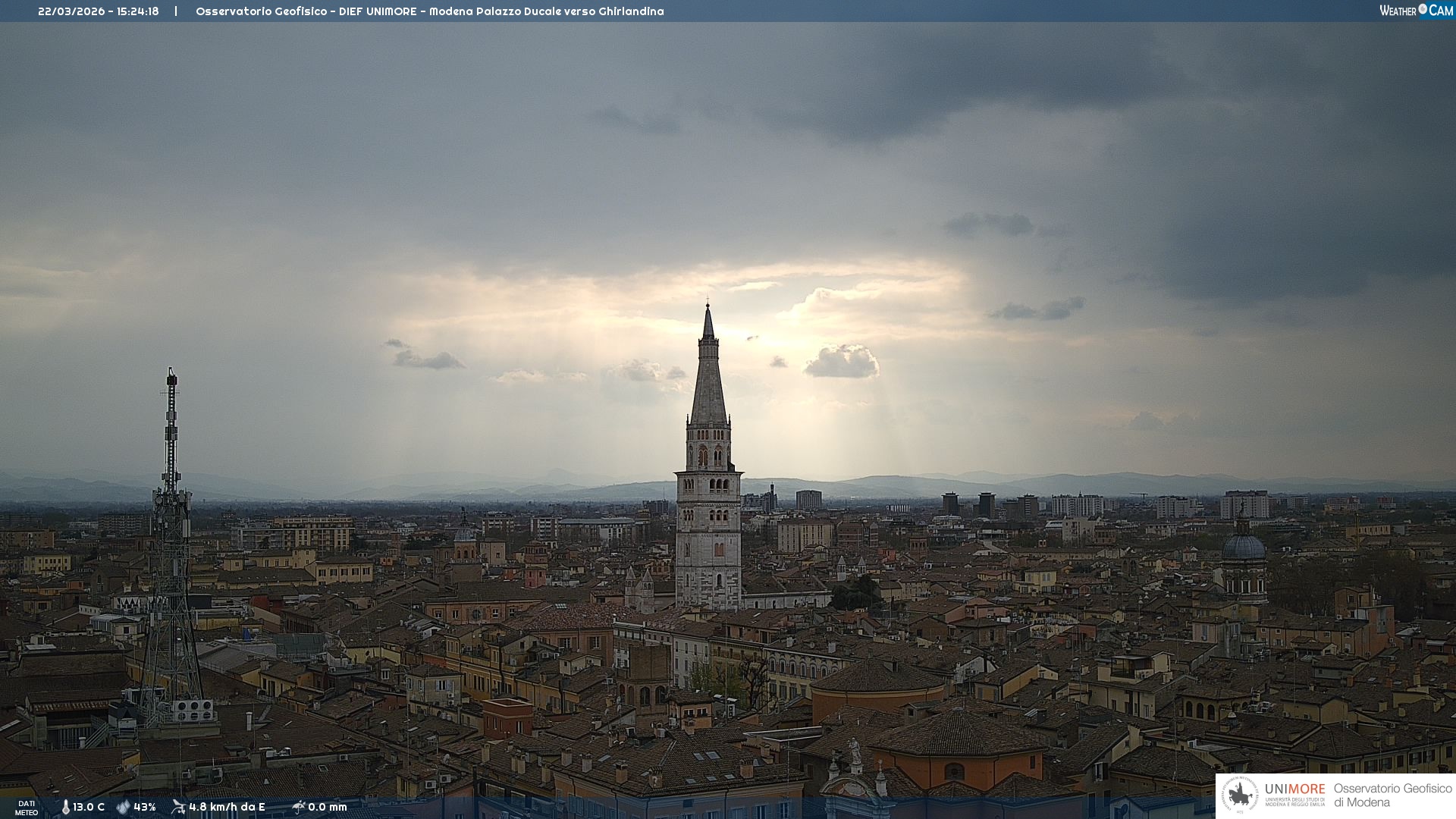Click the UNIMORE university seal emblem
This screenshot has height=819, width=1456.
point(1241,795)
